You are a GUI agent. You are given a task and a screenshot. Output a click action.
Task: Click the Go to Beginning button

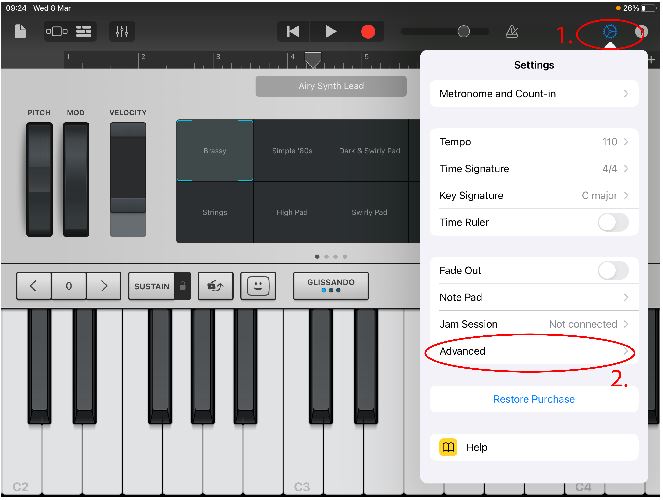pyautogui.click(x=293, y=32)
